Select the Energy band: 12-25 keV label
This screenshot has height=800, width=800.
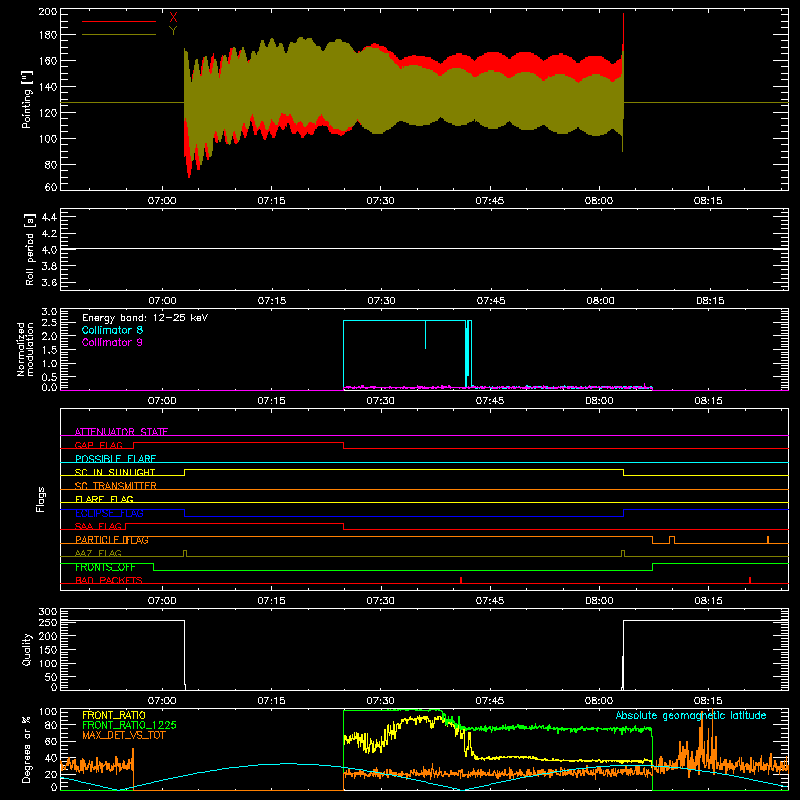pyautogui.click(x=145, y=318)
